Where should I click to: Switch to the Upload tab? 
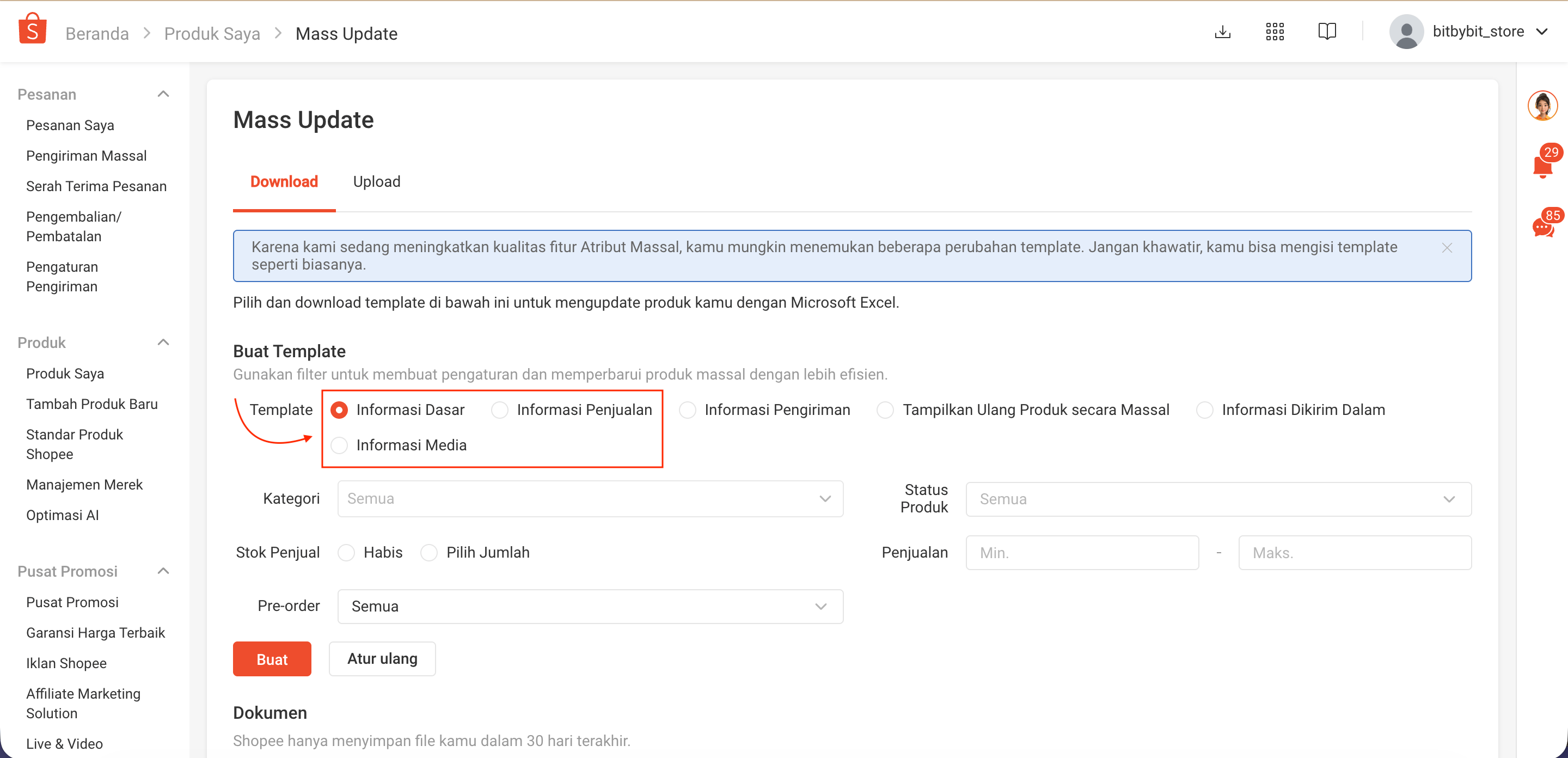pyautogui.click(x=377, y=181)
